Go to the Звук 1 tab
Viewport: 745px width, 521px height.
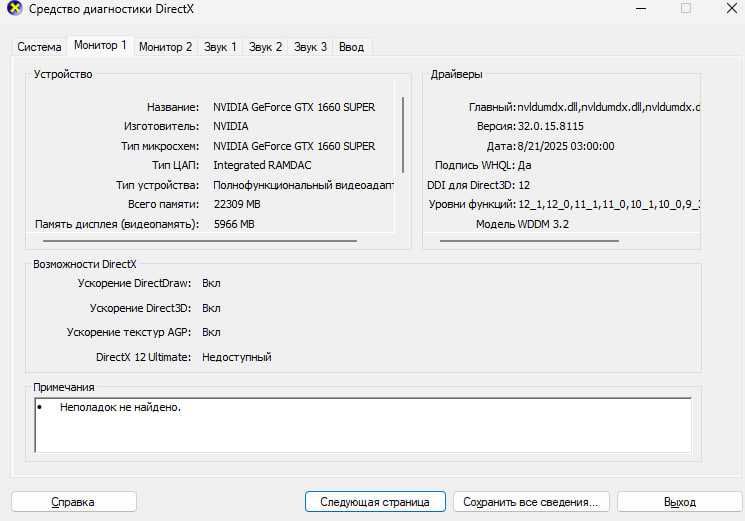point(220,47)
